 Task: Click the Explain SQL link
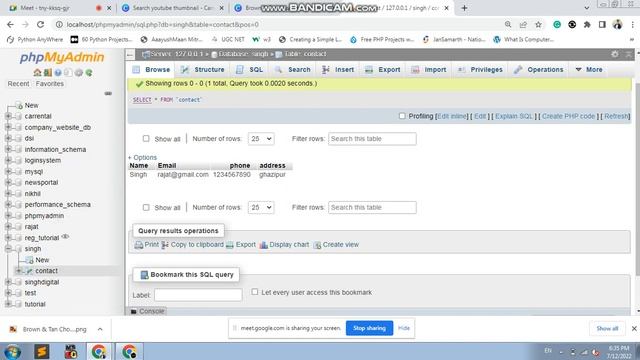tap(514, 116)
